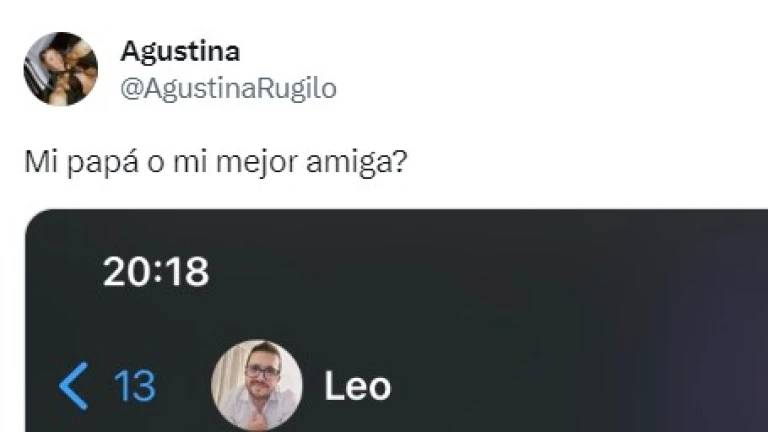Click the word amiga? in the tweet
The width and height of the screenshot is (768, 432).
coord(357,162)
